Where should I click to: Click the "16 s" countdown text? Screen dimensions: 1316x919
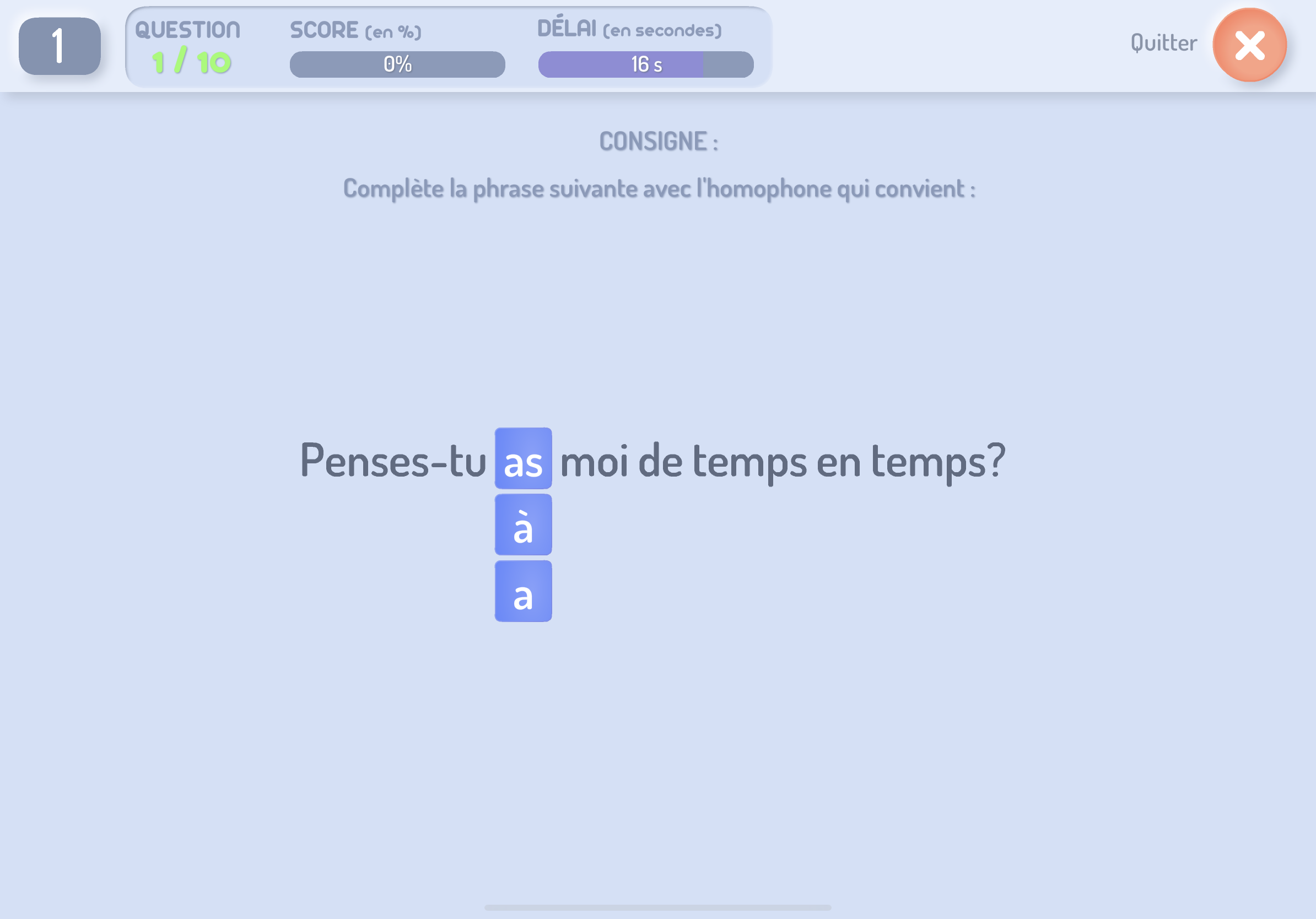pyautogui.click(x=646, y=64)
